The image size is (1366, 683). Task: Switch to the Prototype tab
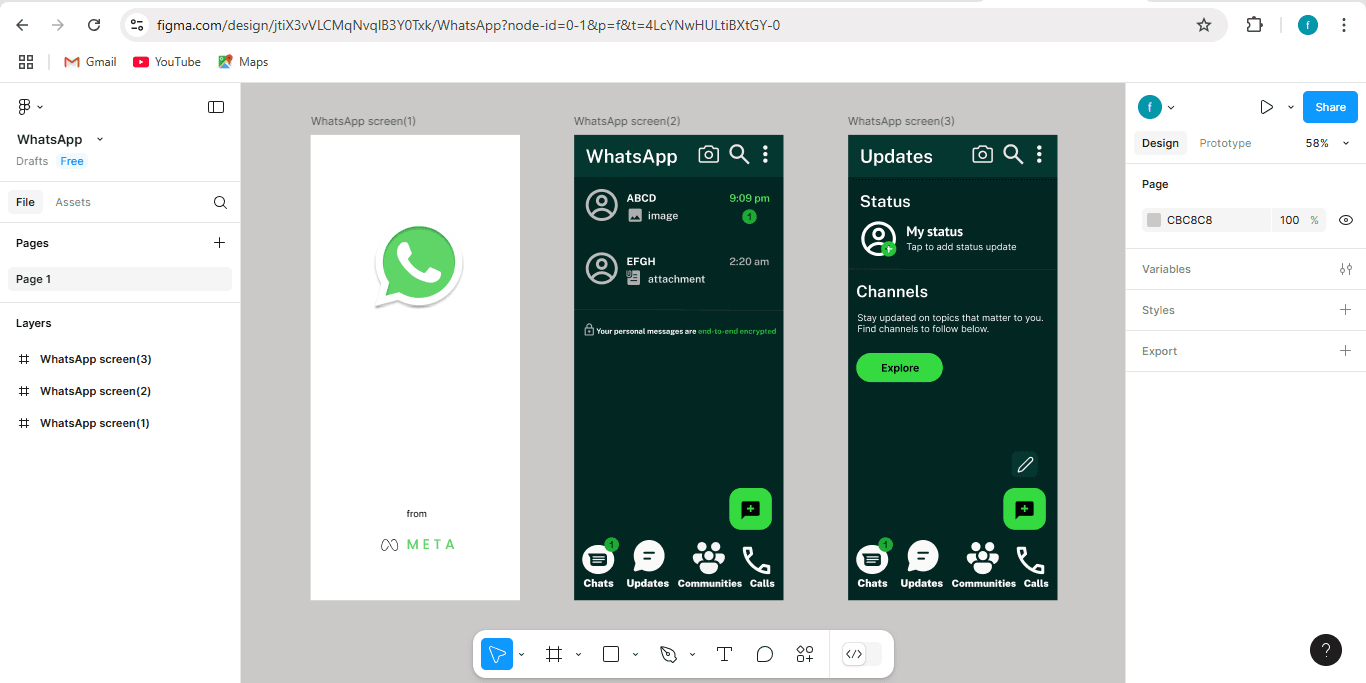1225,143
